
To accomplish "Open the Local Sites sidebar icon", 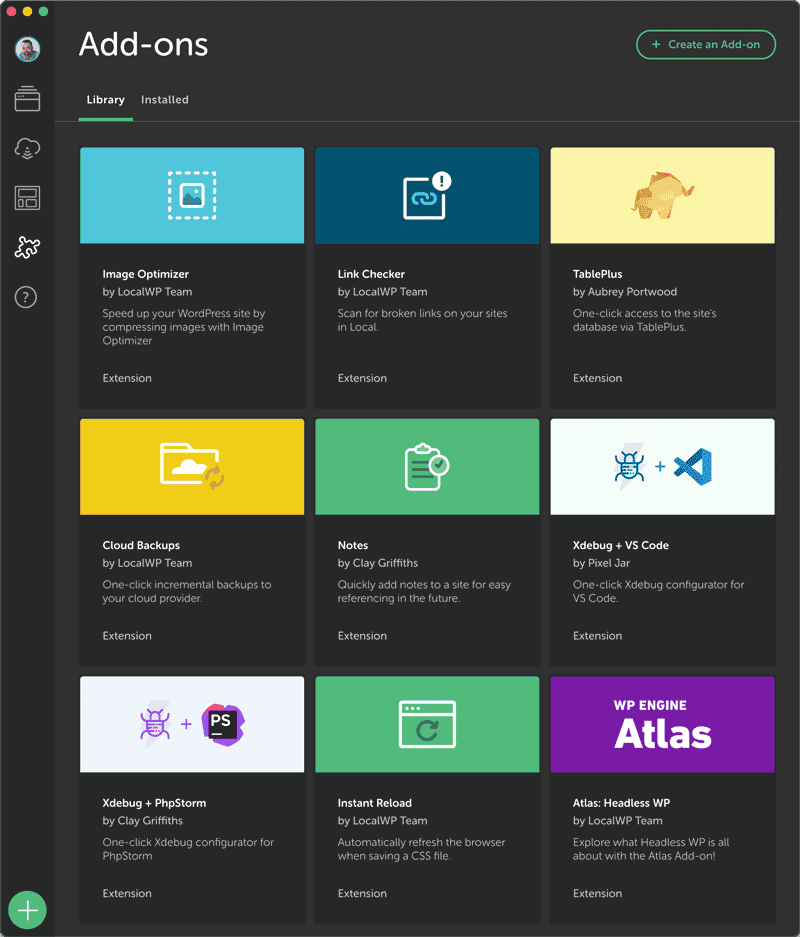I will point(27,99).
